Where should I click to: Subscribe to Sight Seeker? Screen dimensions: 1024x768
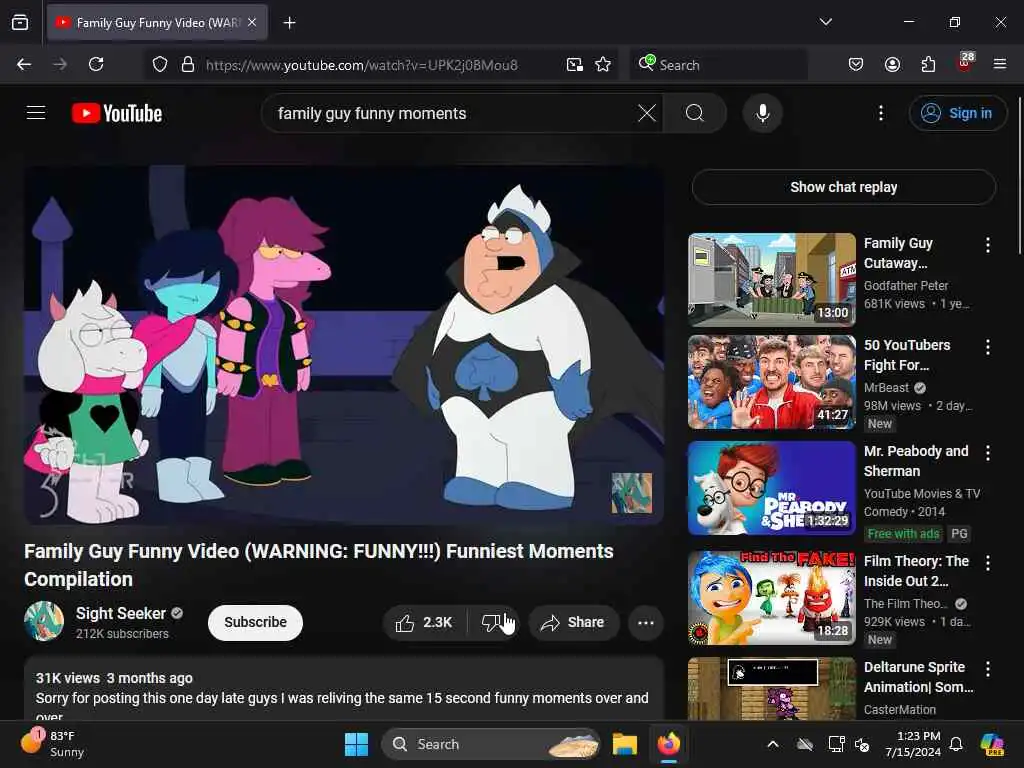coord(255,622)
